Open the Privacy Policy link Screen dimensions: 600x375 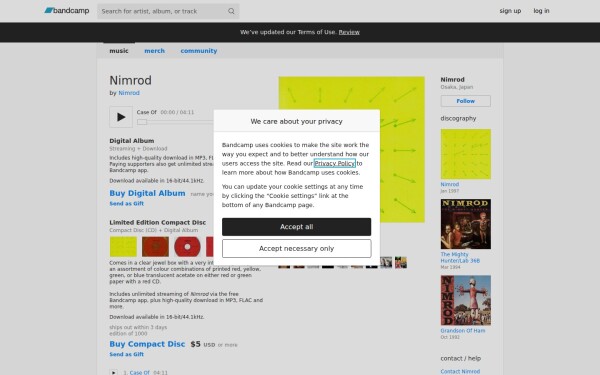point(334,163)
